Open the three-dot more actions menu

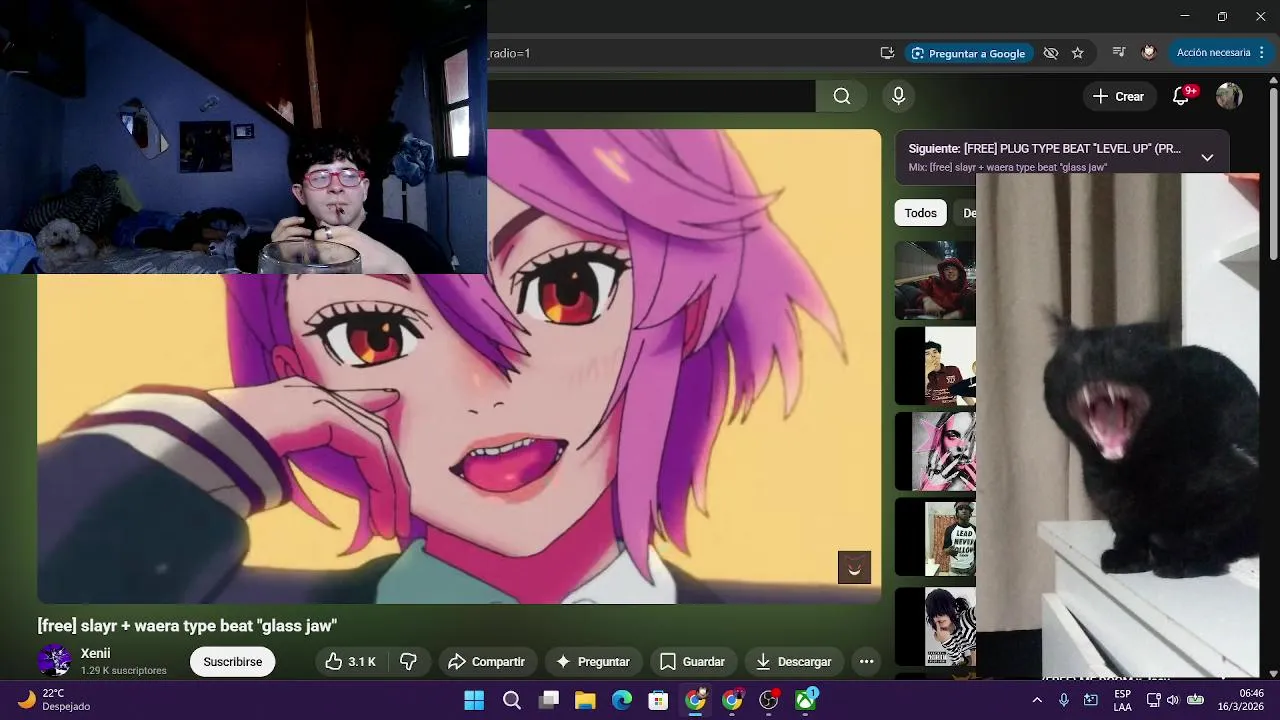tap(866, 662)
